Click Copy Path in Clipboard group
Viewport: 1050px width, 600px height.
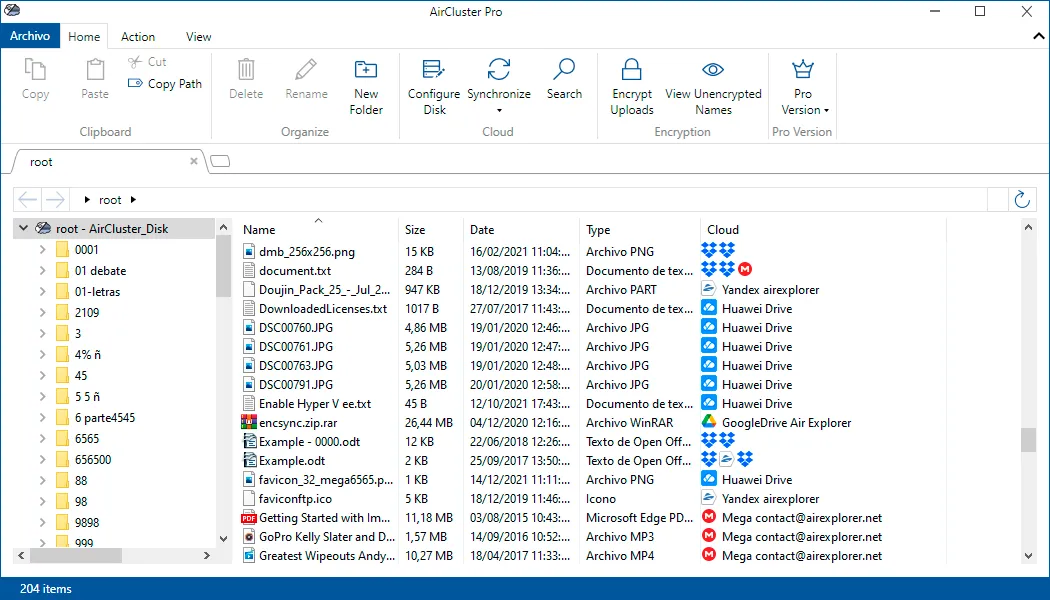[x=165, y=84]
